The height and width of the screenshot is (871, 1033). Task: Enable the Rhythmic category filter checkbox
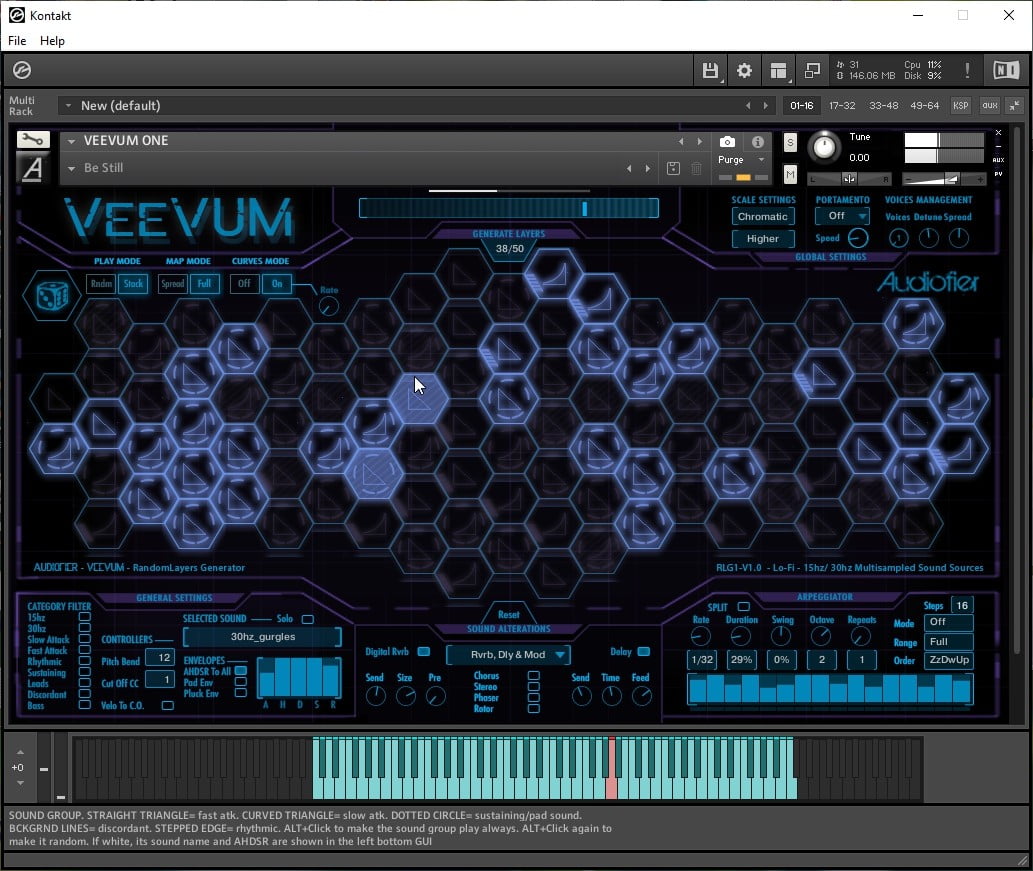(84, 661)
